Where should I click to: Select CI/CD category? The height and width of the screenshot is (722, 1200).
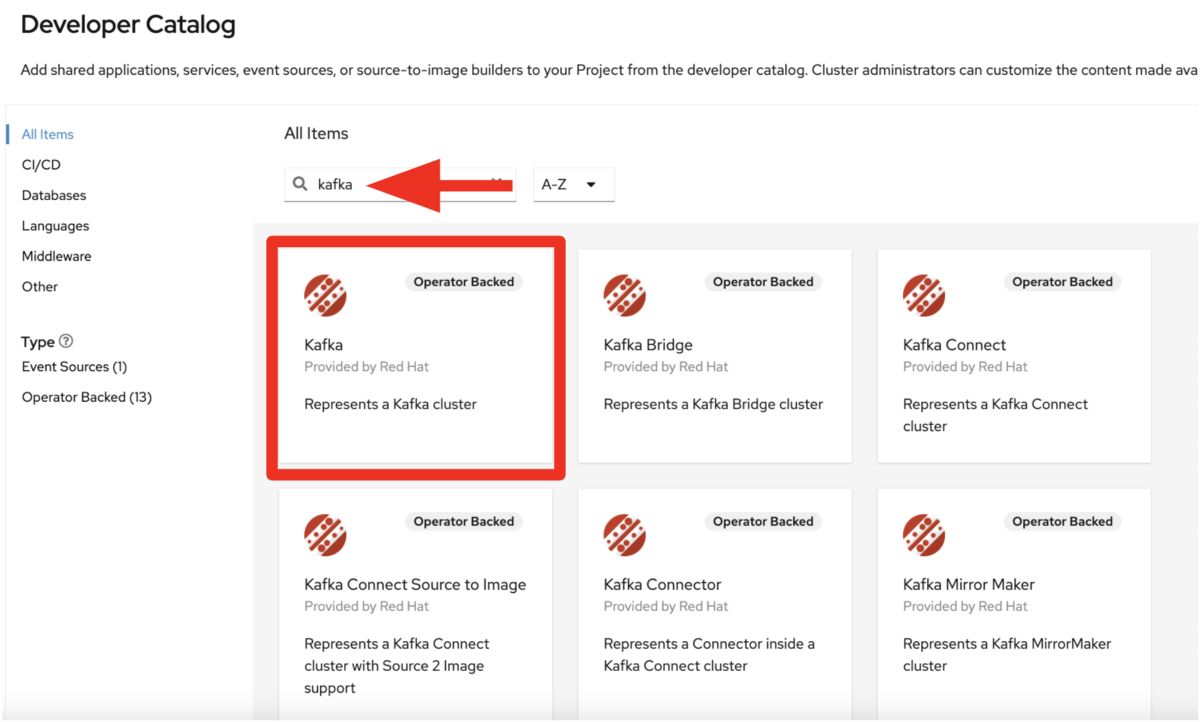click(41, 165)
